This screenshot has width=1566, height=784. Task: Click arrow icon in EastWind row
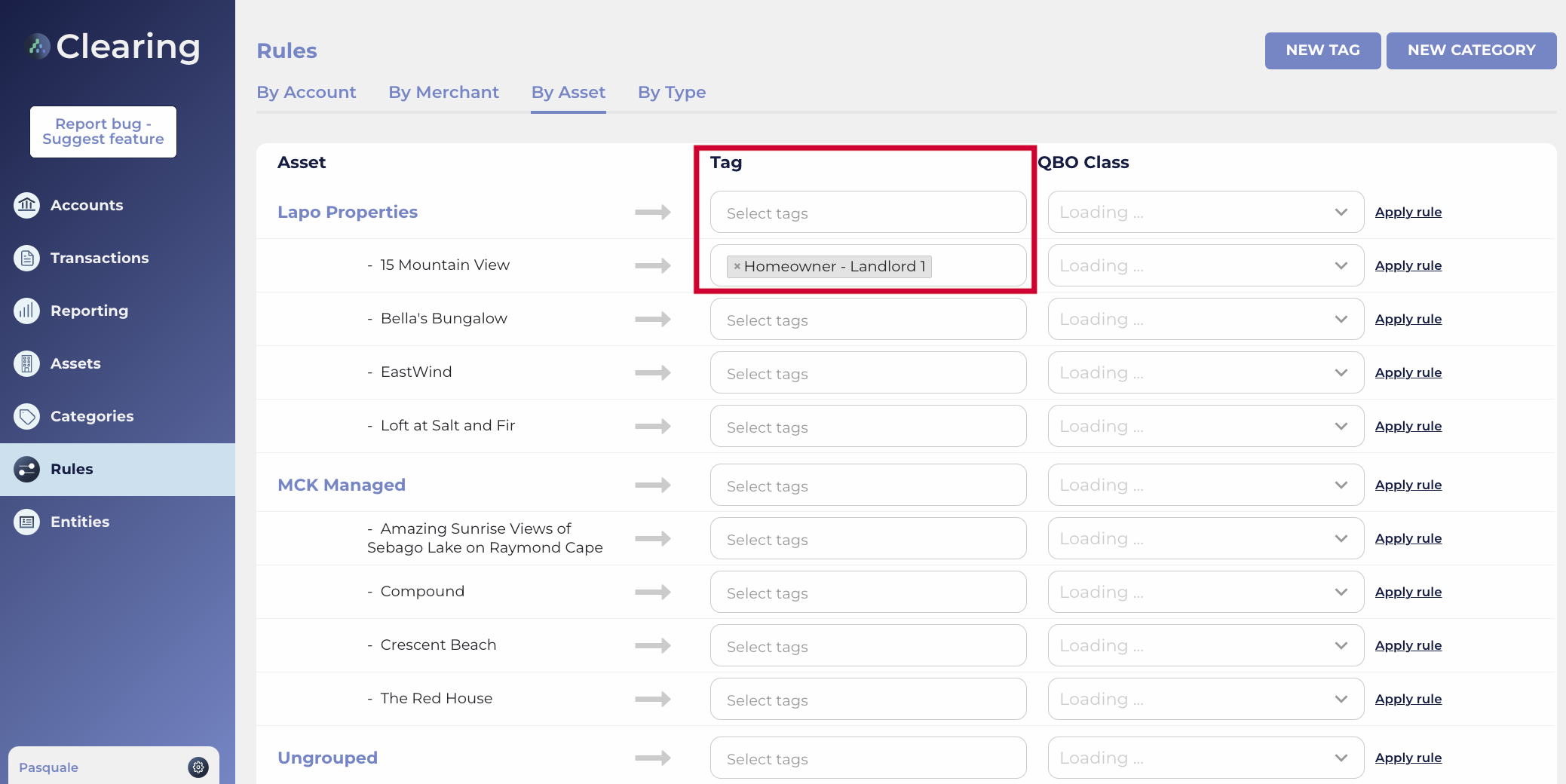[x=653, y=373]
